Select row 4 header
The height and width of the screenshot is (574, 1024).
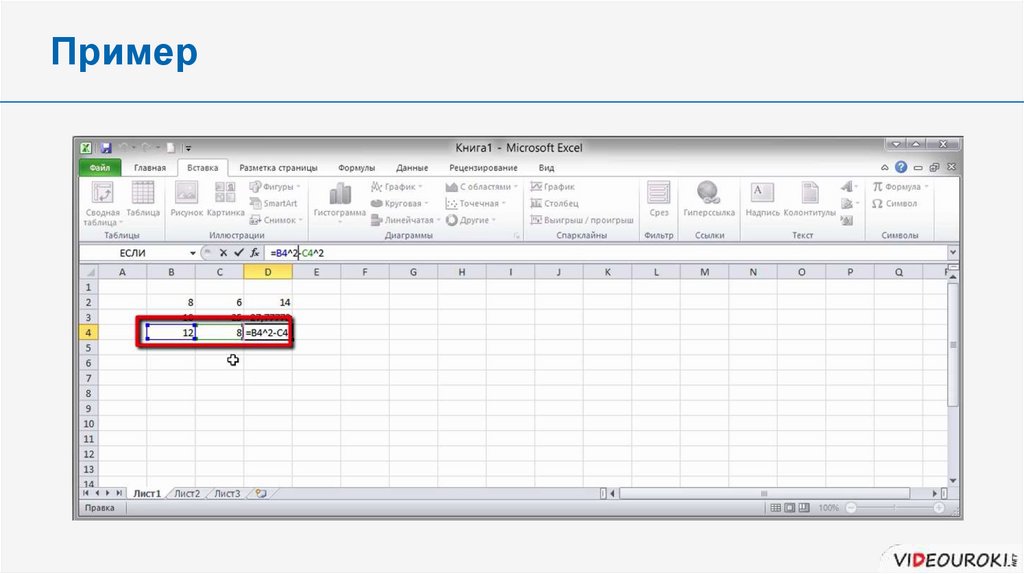[x=89, y=332]
